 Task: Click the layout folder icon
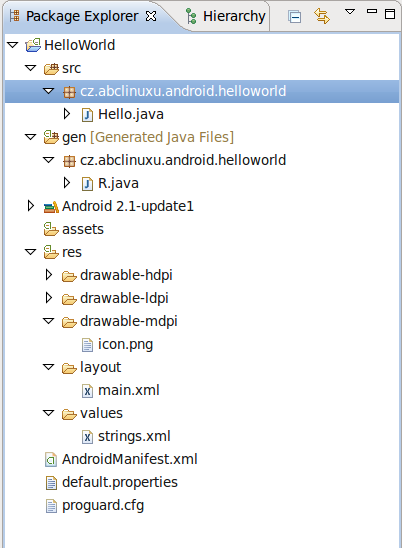coord(69,368)
